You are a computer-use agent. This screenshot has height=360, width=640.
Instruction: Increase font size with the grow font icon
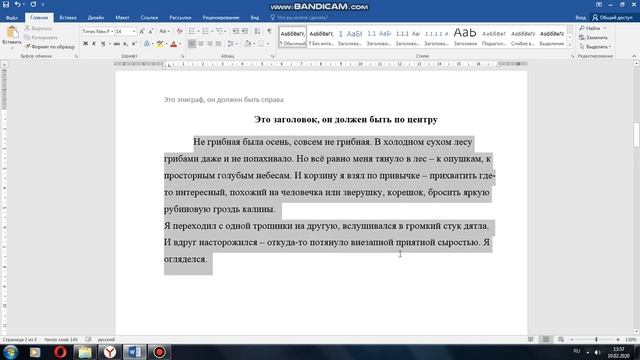point(142,31)
